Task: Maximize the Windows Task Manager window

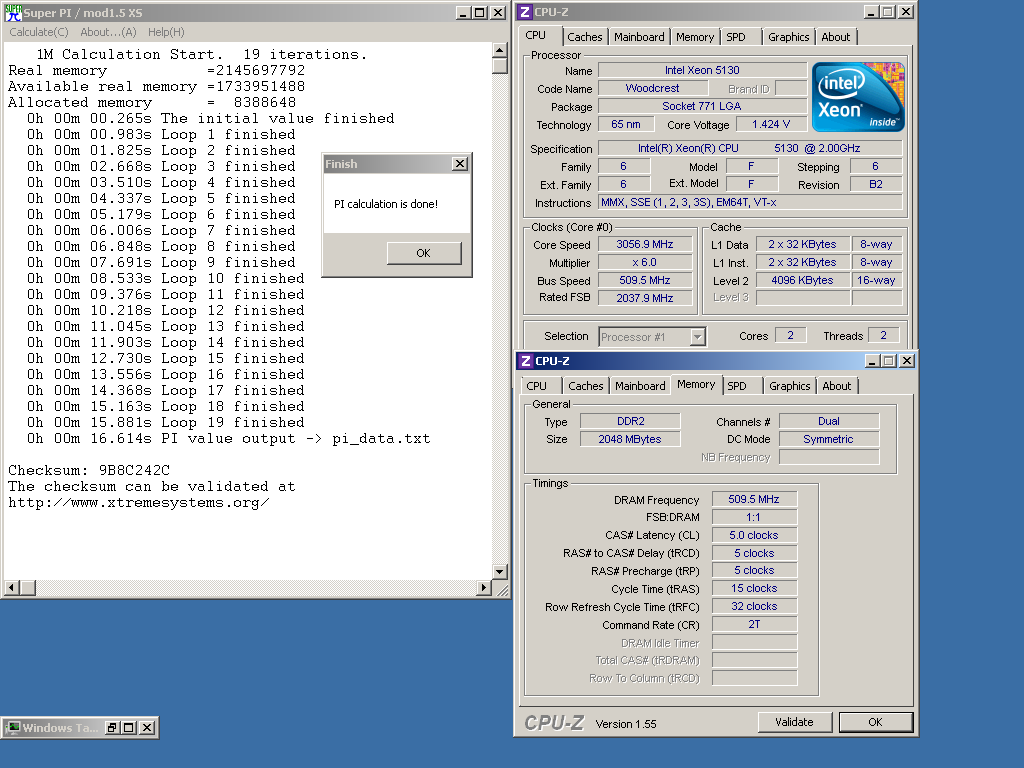Action: click(x=129, y=728)
